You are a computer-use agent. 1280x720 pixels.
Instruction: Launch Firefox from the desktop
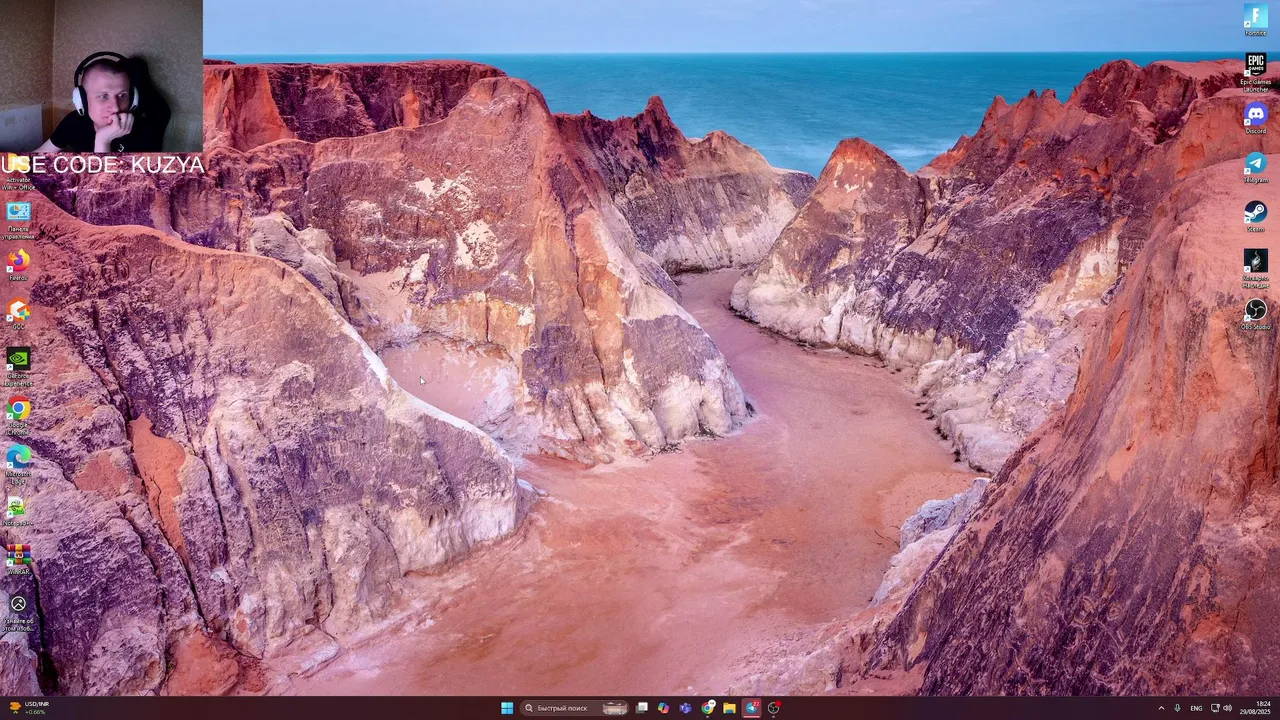(x=18, y=265)
